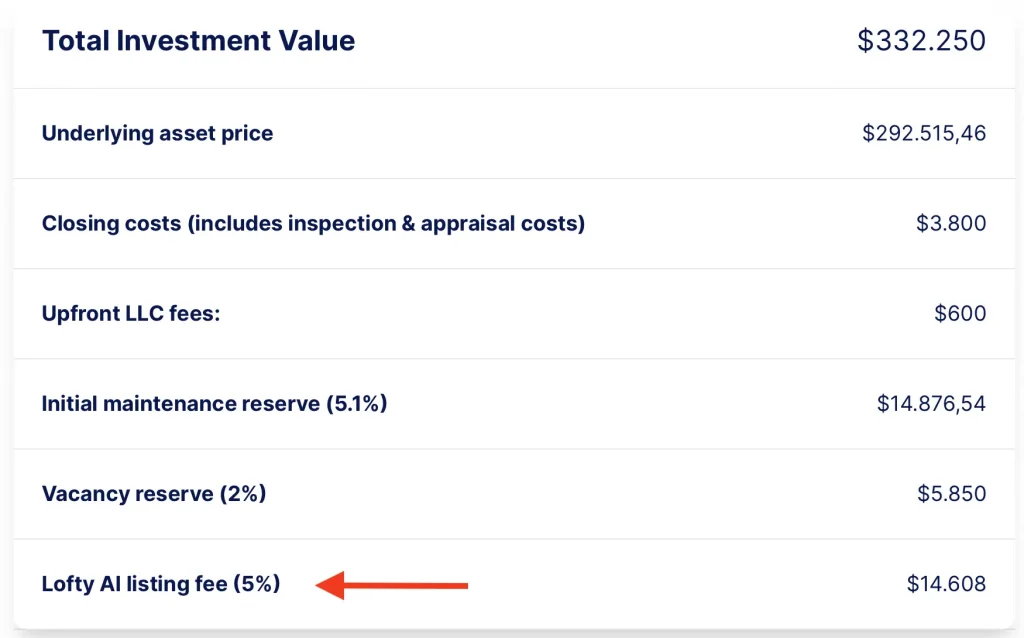Click the Upfront LLC fees label

pyautogui.click(x=130, y=313)
